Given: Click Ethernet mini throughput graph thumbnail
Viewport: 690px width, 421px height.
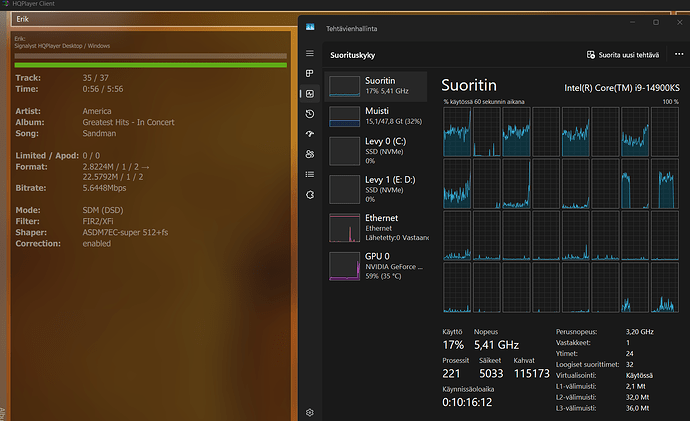Looking at the screenshot, I should click(x=344, y=227).
